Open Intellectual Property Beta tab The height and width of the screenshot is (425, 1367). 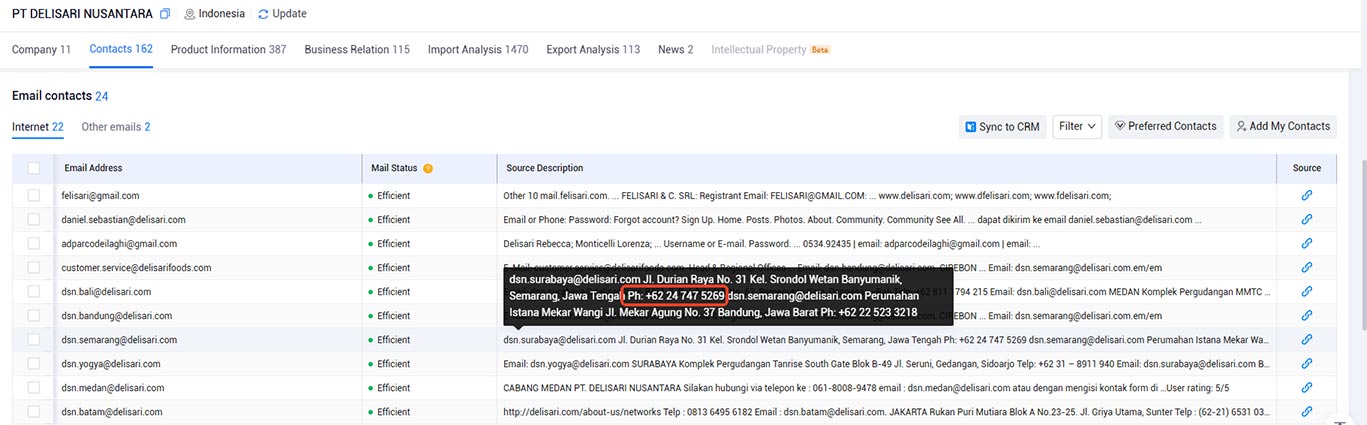tap(771, 49)
